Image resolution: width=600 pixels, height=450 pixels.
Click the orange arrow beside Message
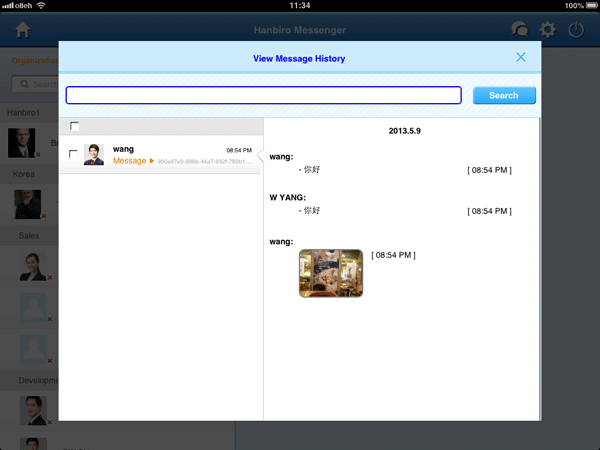[152, 161]
